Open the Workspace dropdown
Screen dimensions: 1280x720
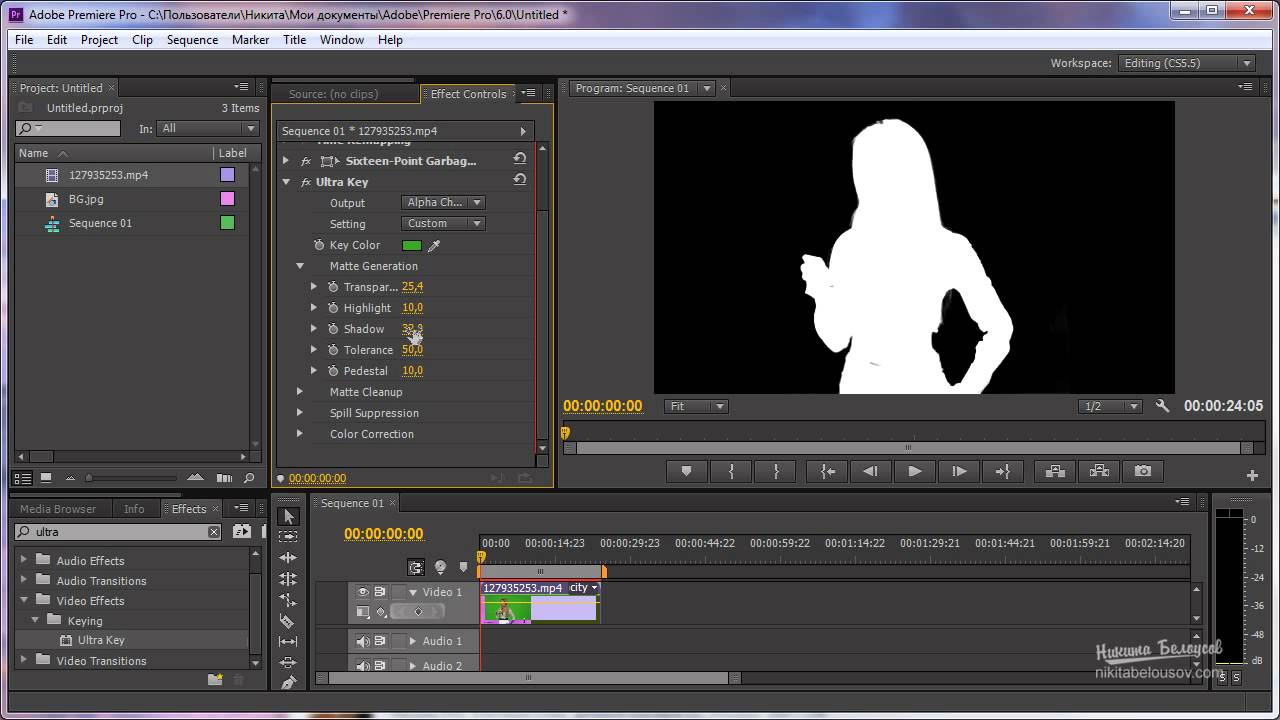point(1187,63)
